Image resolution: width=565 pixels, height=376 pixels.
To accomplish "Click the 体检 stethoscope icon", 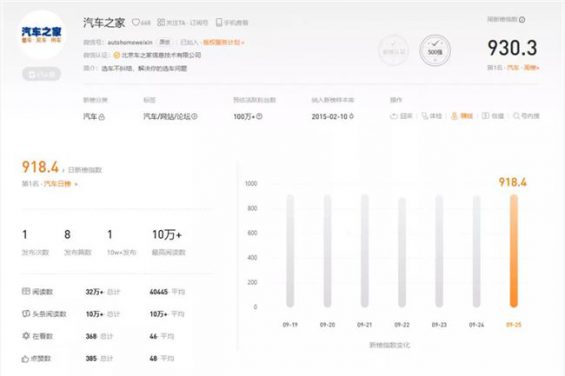I will tap(425, 116).
